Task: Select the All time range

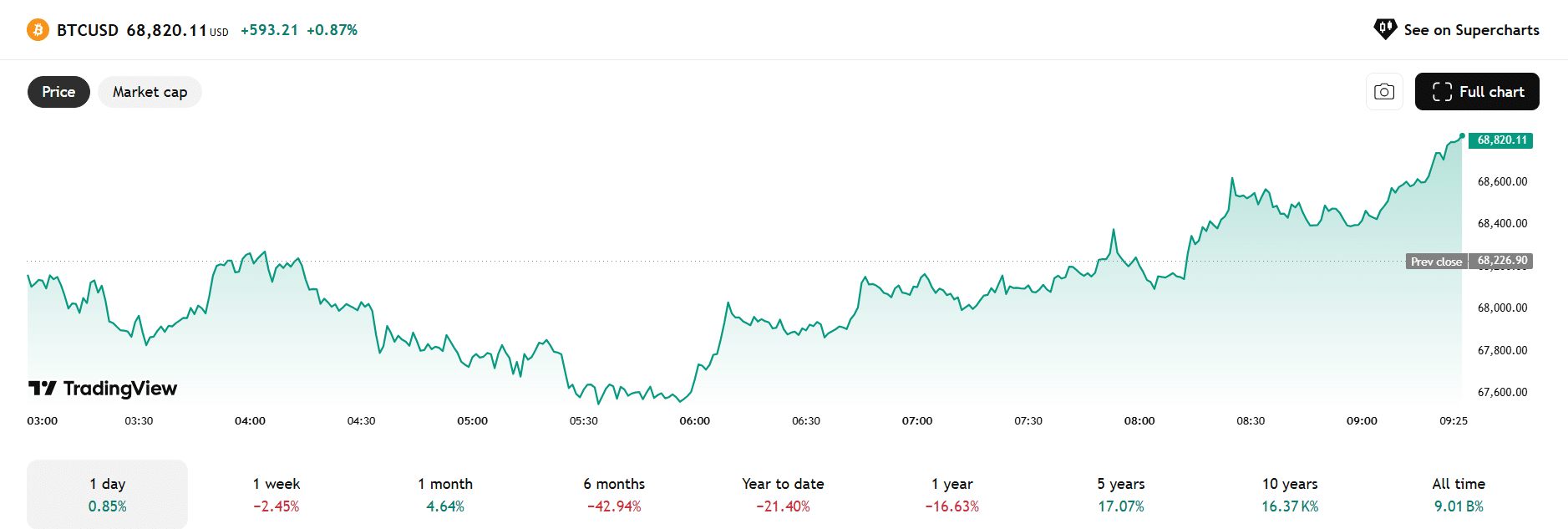Action: [1459, 494]
